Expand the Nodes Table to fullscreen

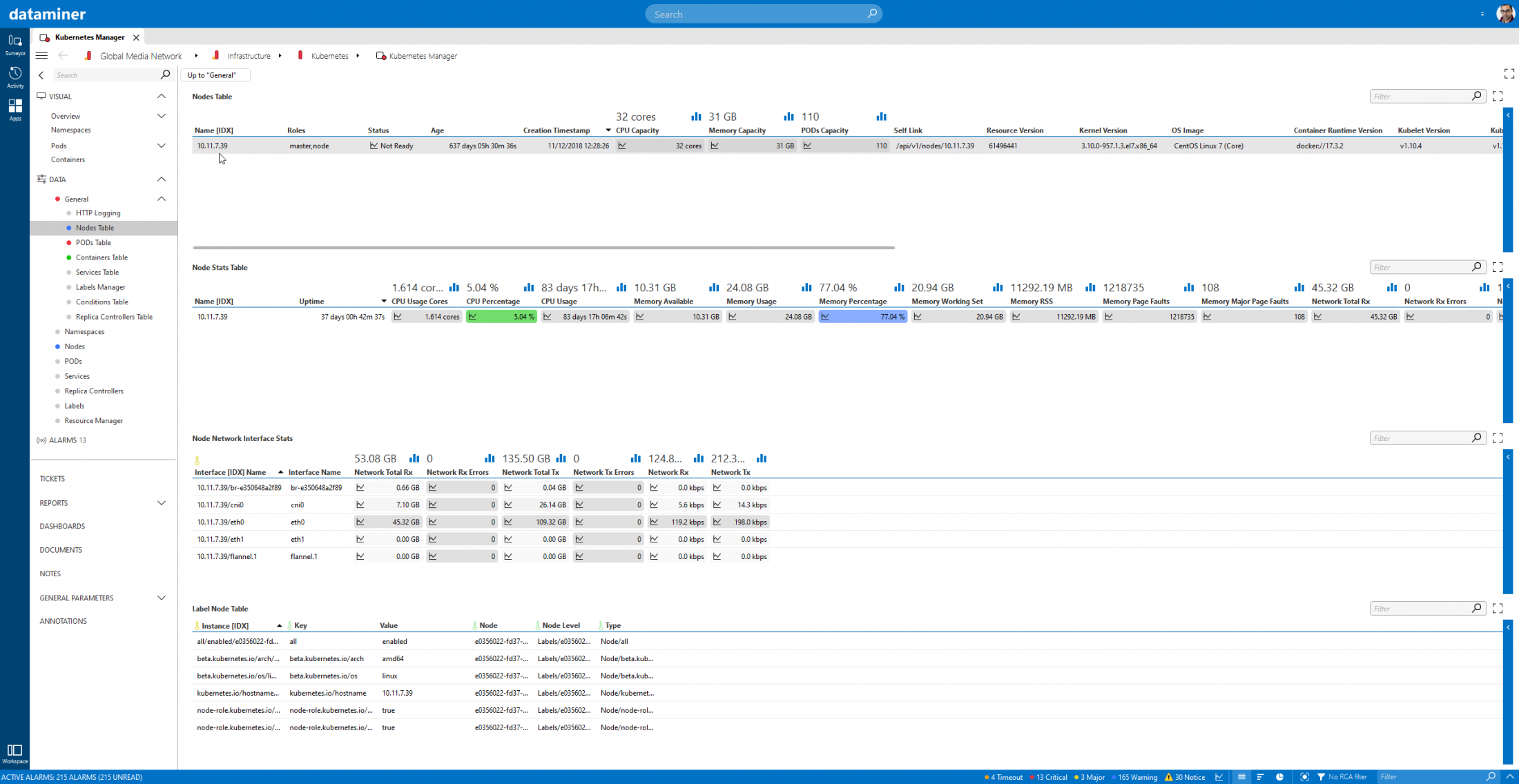pos(1497,96)
